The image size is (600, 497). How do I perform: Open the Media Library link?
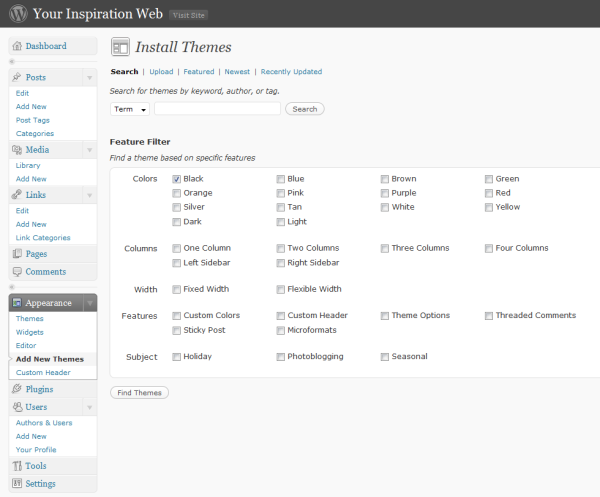(x=28, y=165)
